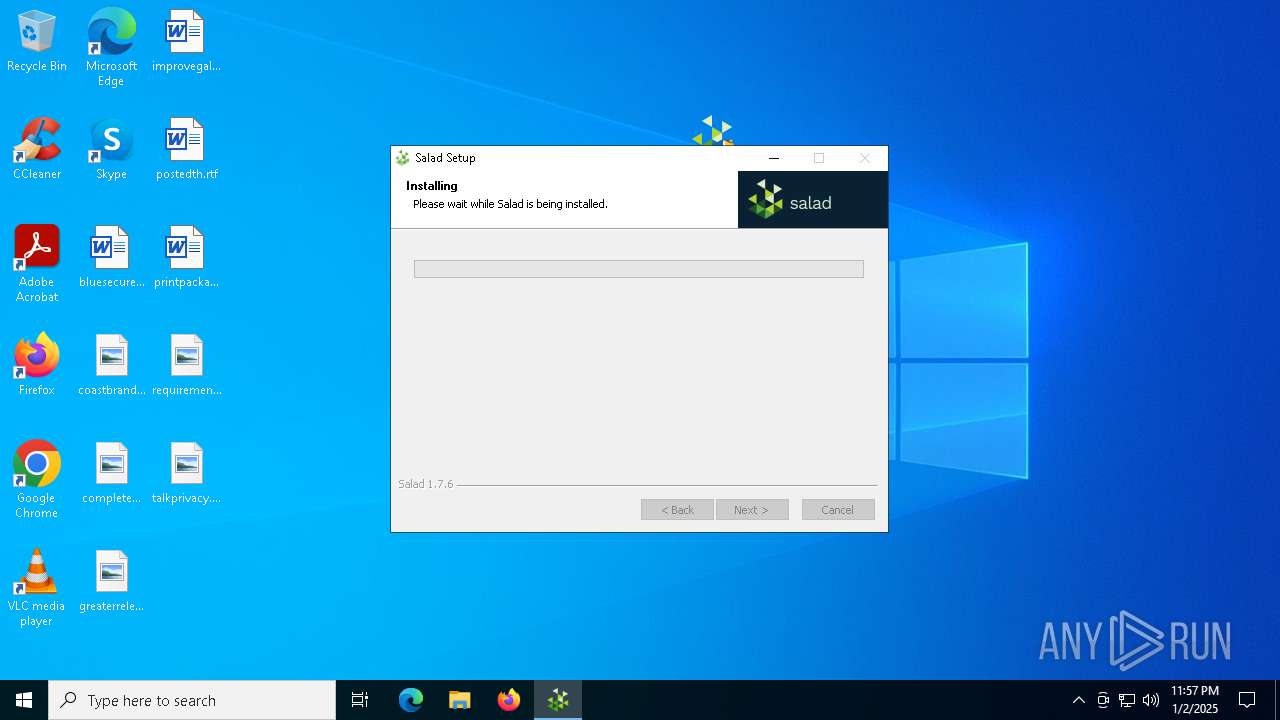Click the Salad logo in the installer header
This screenshot has width=1280, height=720.
pos(813,200)
